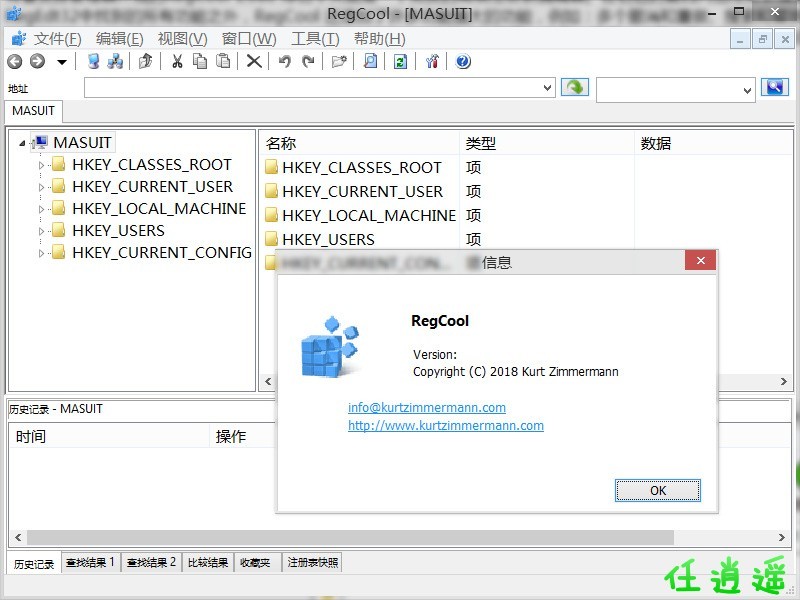Image resolution: width=800 pixels, height=600 pixels.
Task: Click the tools/options toolbar icon
Action: click(x=432, y=62)
